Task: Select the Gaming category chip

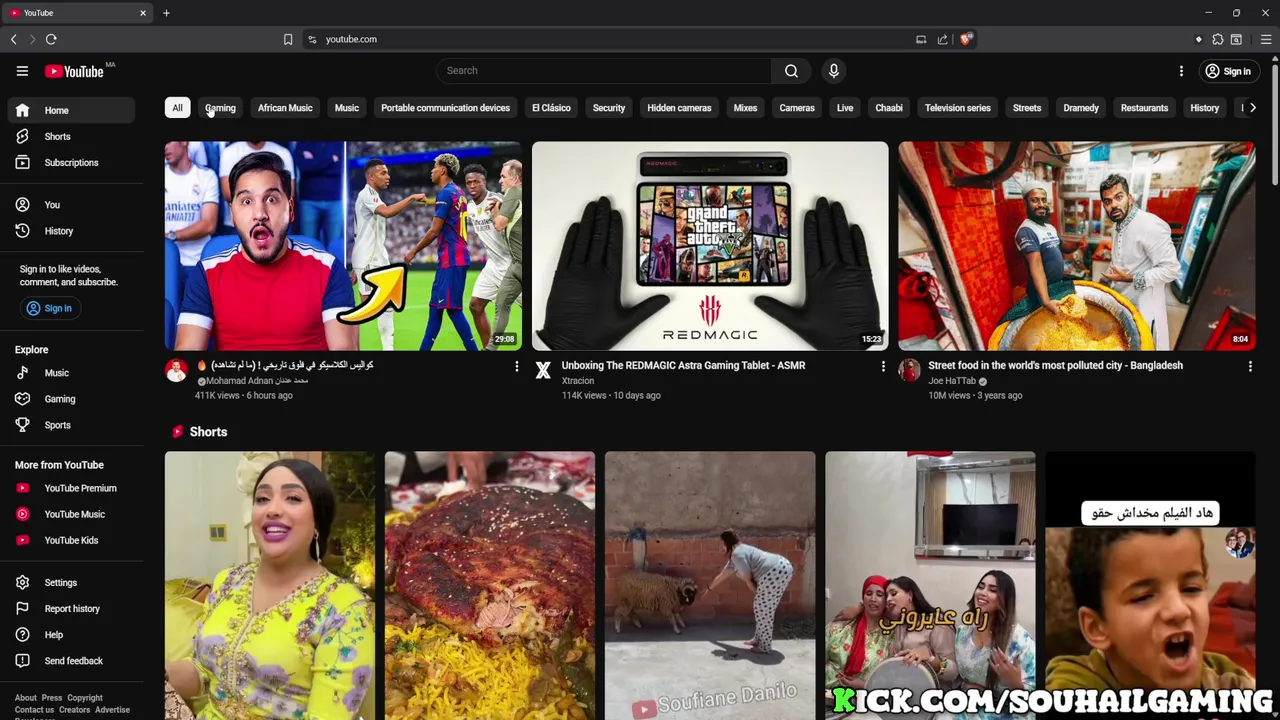Action: pos(220,108)
